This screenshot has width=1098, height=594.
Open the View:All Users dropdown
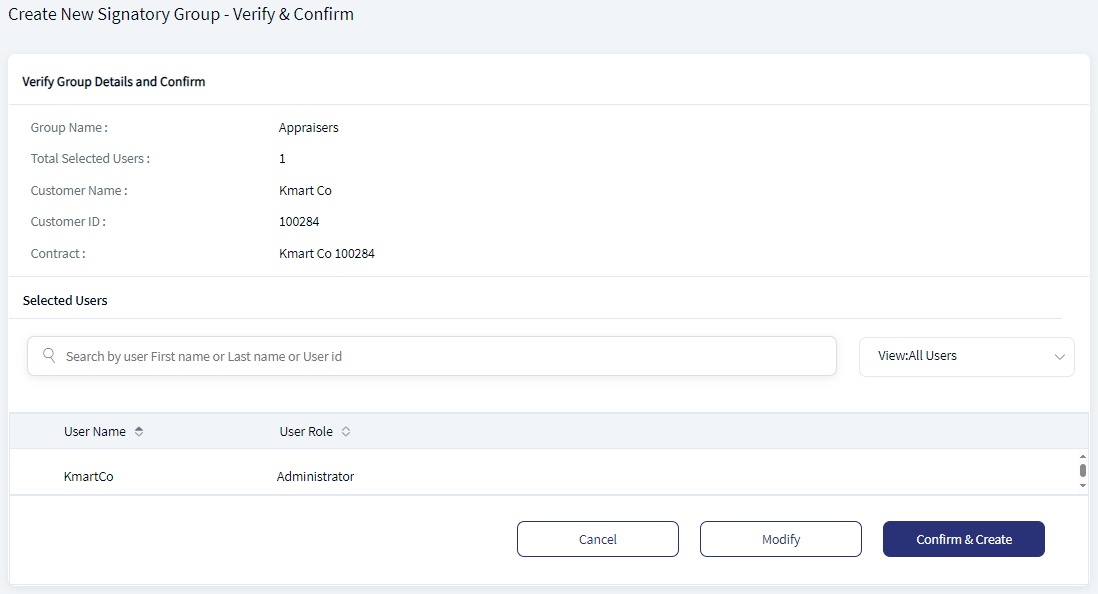coord(966,357)
